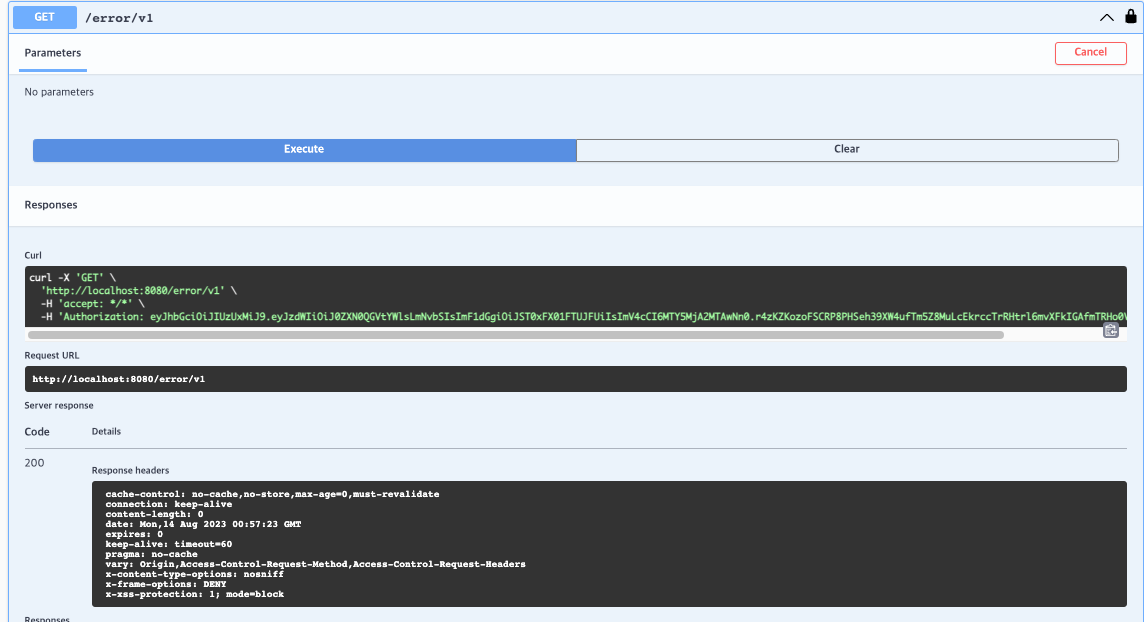This screenshot has height=622, width=1144.
Task: Click the Details column header
Action: (x=107, y=432)
